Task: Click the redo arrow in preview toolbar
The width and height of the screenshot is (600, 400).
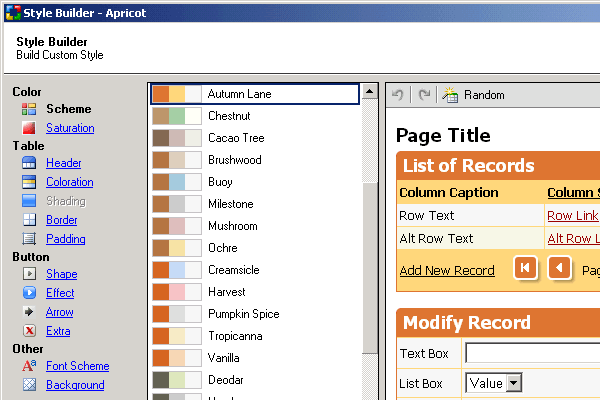Action: click(424, 95)
